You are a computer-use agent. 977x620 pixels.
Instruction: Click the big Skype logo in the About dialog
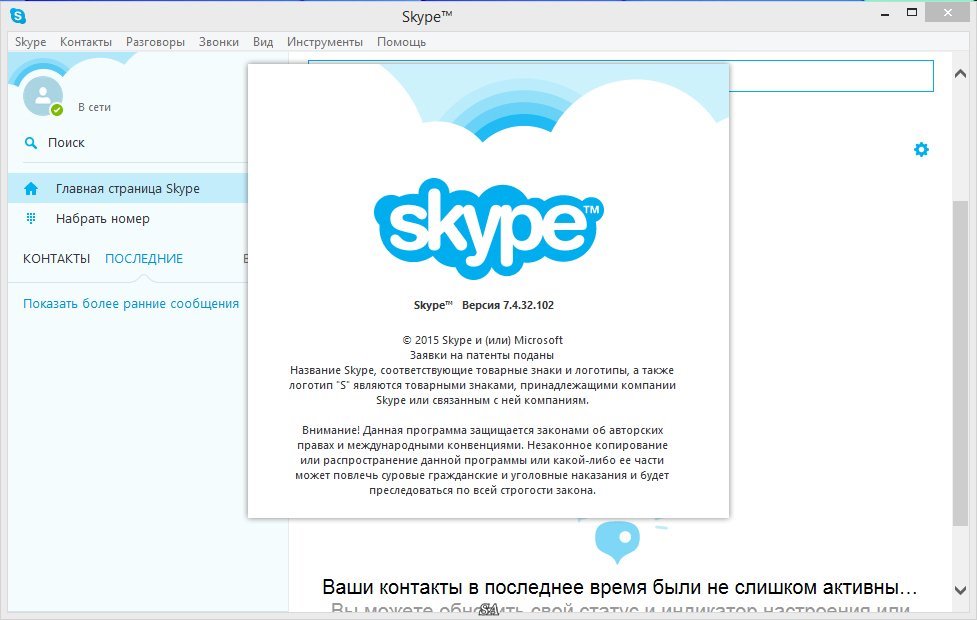pos(488,227)
